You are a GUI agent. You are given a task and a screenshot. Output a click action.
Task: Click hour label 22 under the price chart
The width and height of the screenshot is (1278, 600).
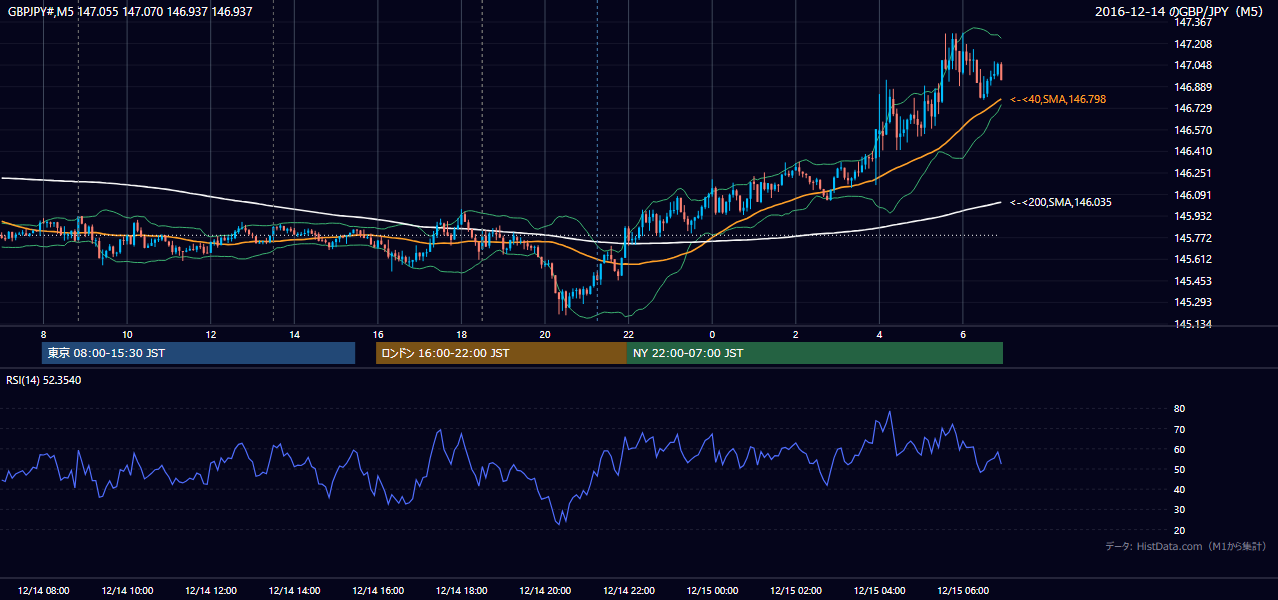point(628,334)
